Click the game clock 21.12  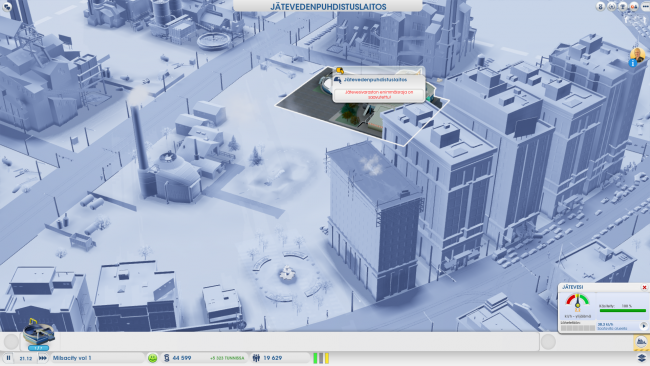(26, 358)
